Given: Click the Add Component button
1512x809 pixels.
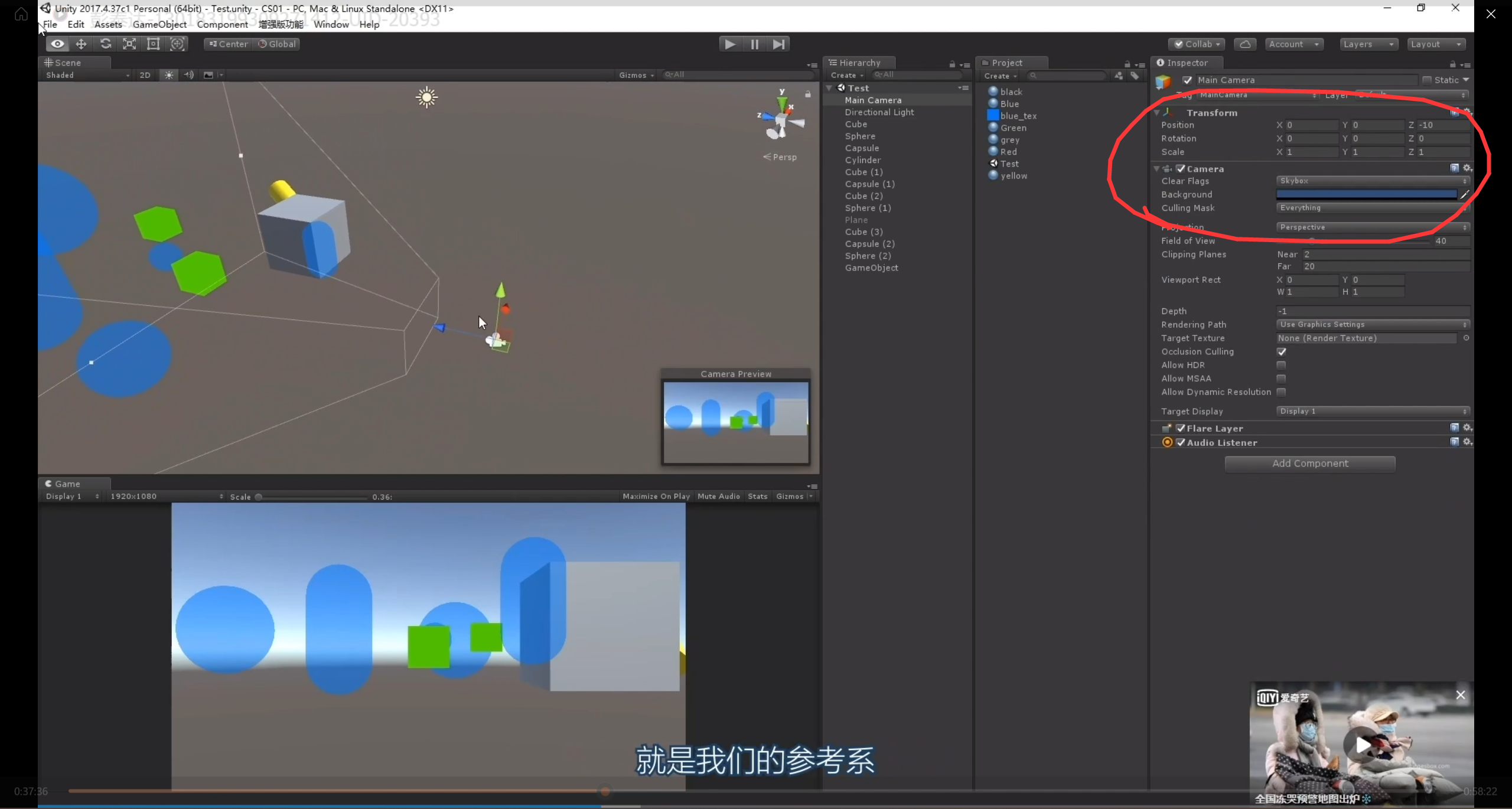Looking at the screenshot, I should 1309,464.
